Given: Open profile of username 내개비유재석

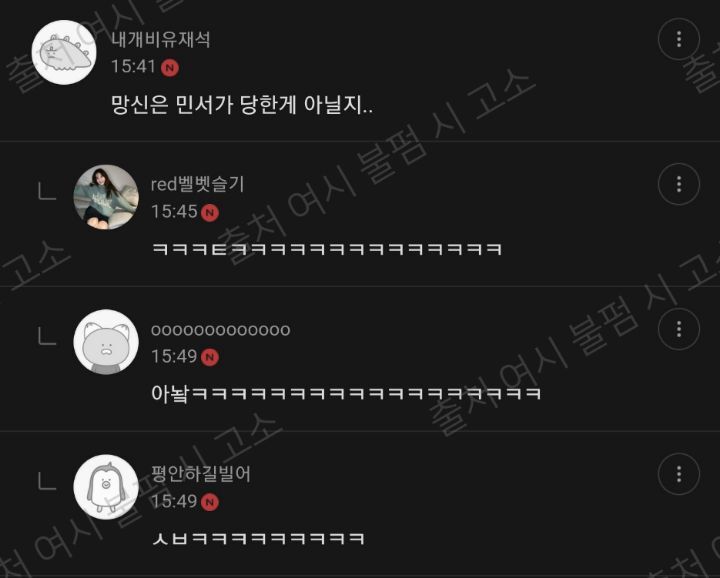Looking at the screenshot, I should pyautogui.click(x=161, y=39).
